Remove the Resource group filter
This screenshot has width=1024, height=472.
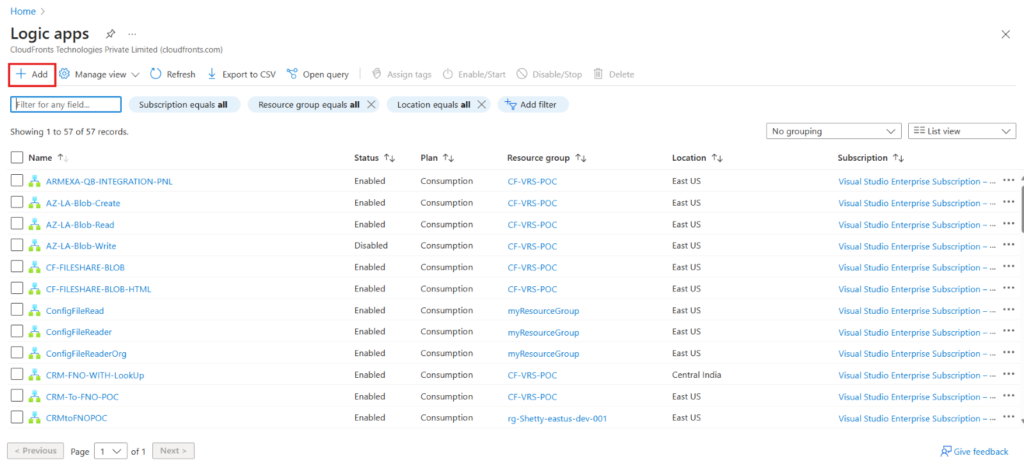click(x=371, y=104)
